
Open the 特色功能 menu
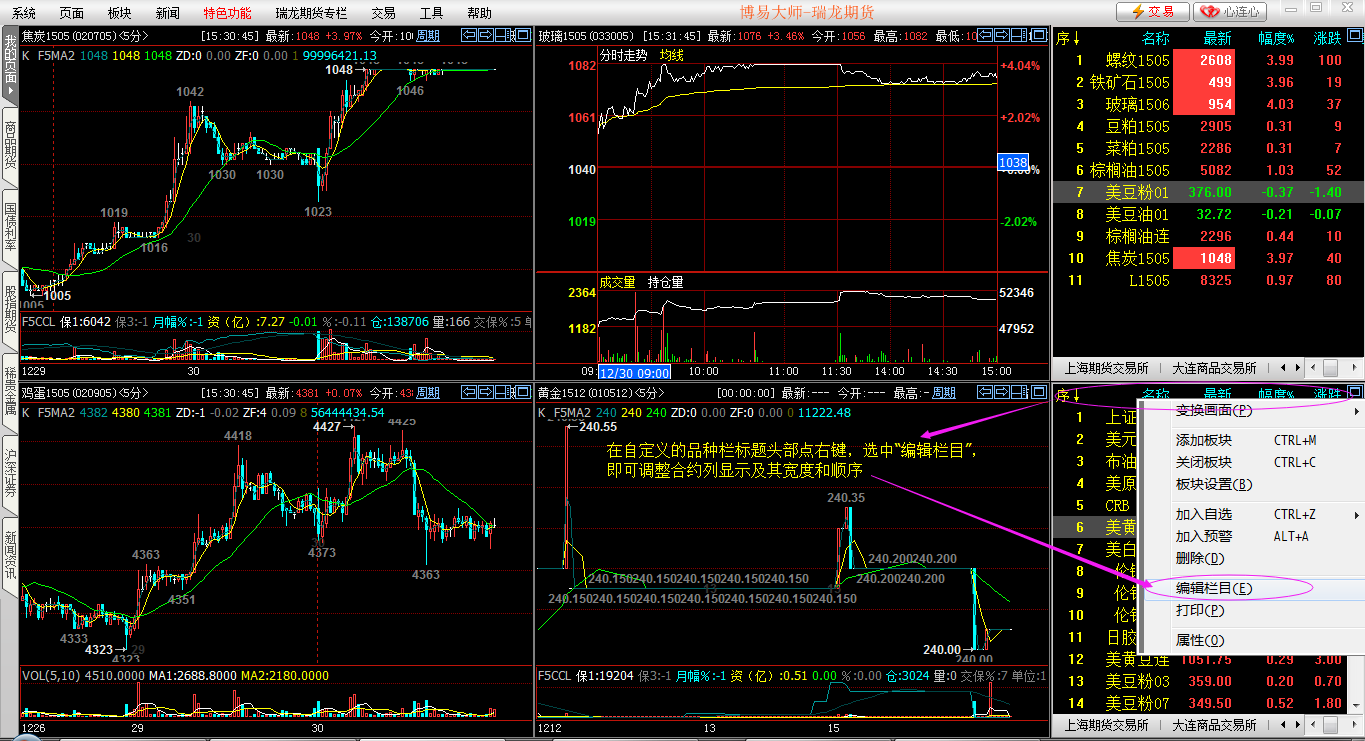point(227,13)
